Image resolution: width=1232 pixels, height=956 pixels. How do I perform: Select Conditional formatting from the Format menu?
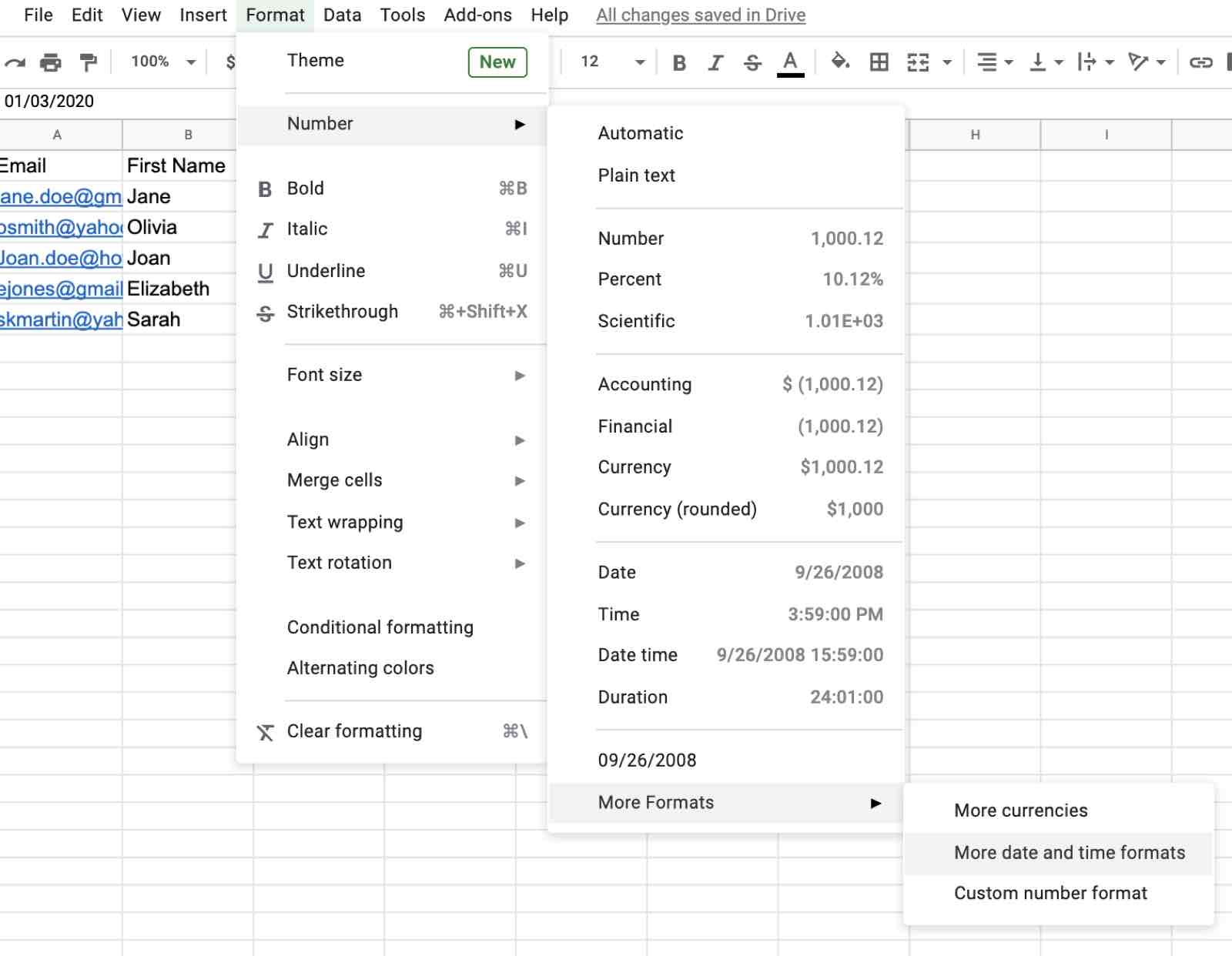point(380,627)
